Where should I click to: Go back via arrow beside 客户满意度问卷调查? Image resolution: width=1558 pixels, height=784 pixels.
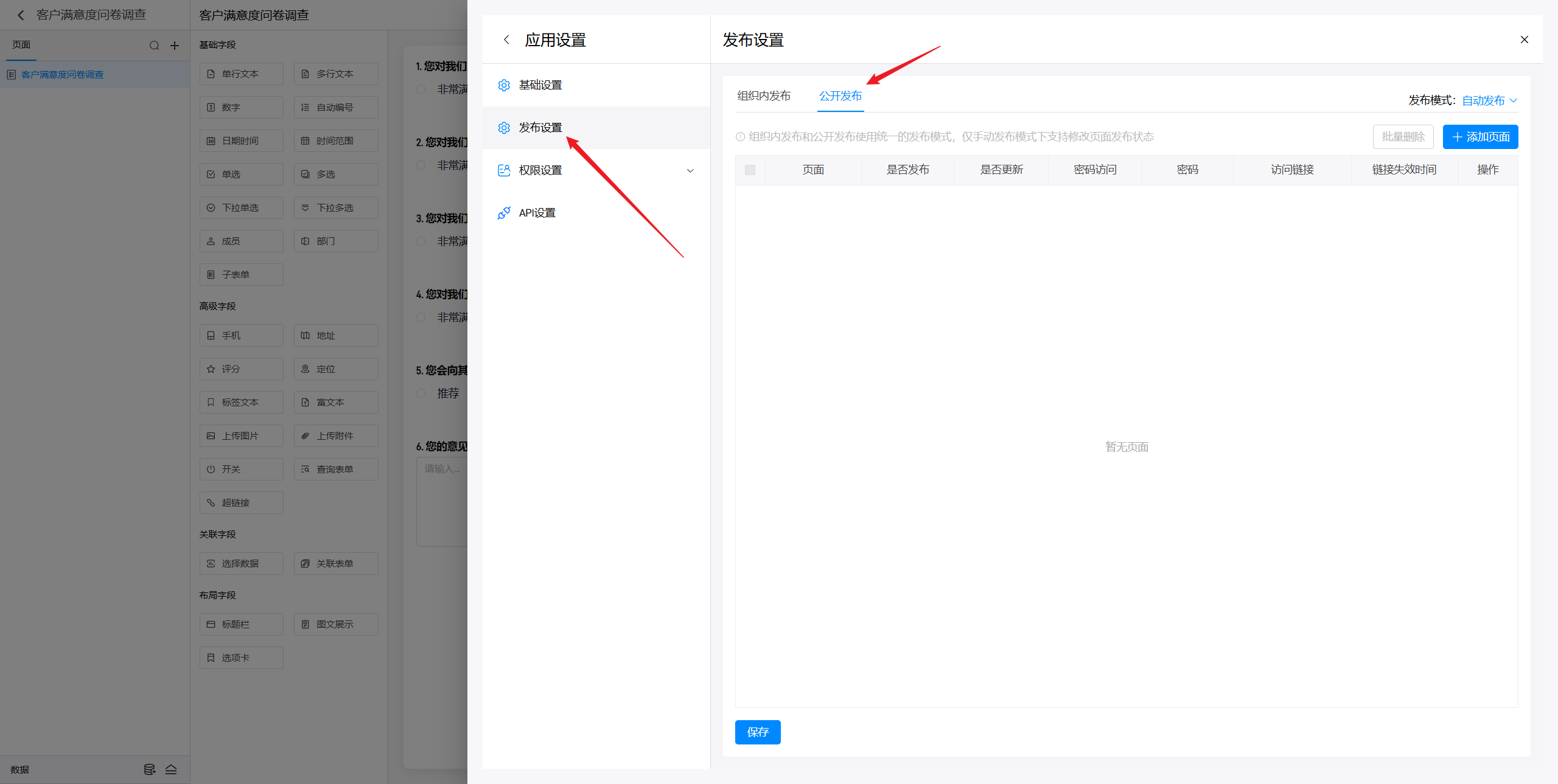pos(21,15)
